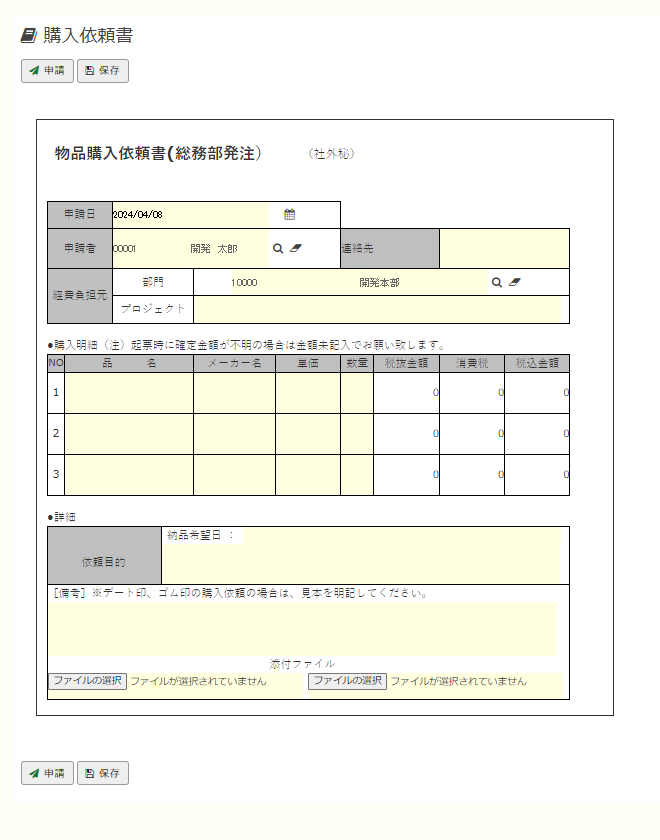Click the department code 10000

[x=244, y=283]
